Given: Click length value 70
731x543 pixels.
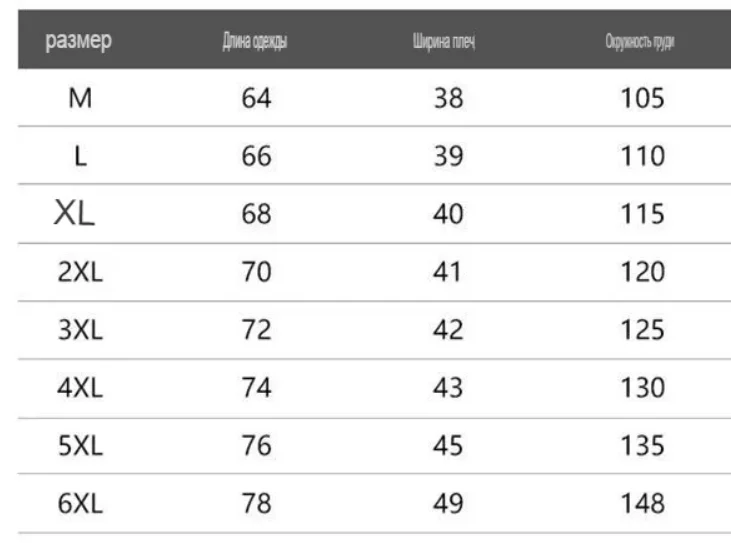Looking at the screenshot, I should click(256, 272).
